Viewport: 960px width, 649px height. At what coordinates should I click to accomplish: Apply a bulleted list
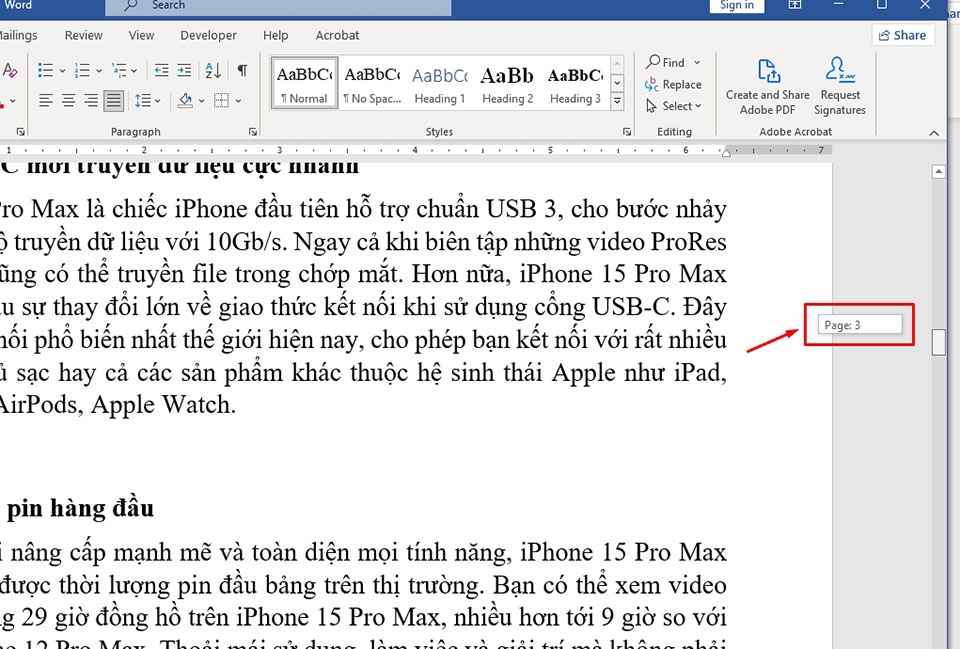tap(45, 70)
